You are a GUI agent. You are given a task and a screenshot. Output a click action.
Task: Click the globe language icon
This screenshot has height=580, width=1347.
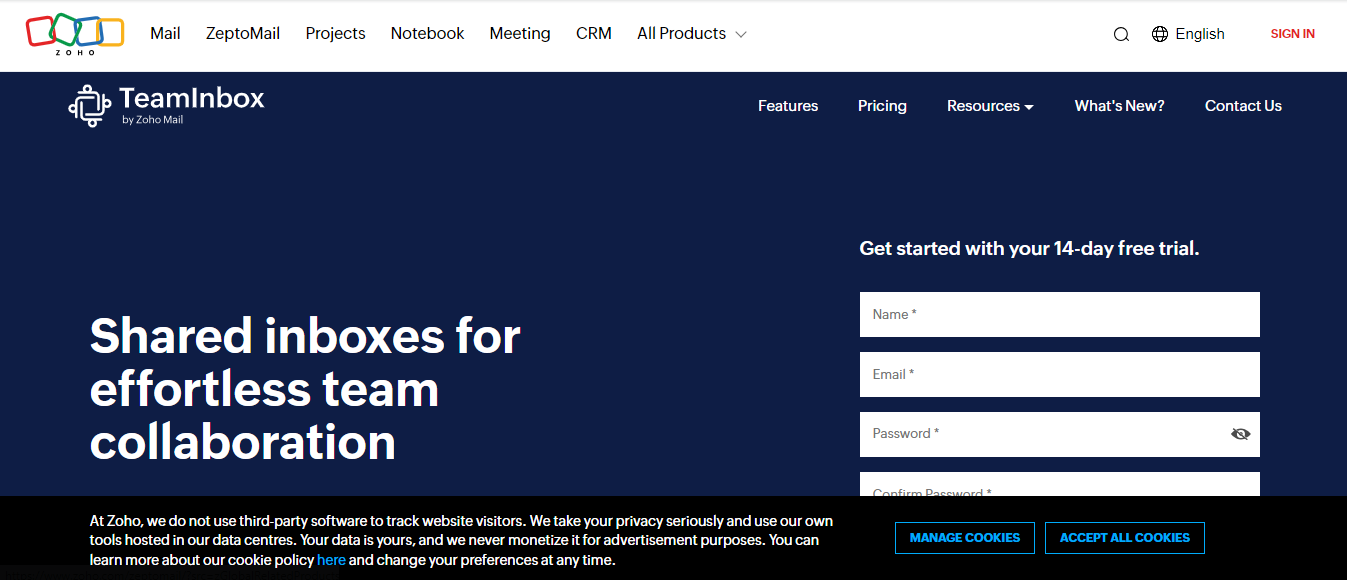tap(1160, 34)
